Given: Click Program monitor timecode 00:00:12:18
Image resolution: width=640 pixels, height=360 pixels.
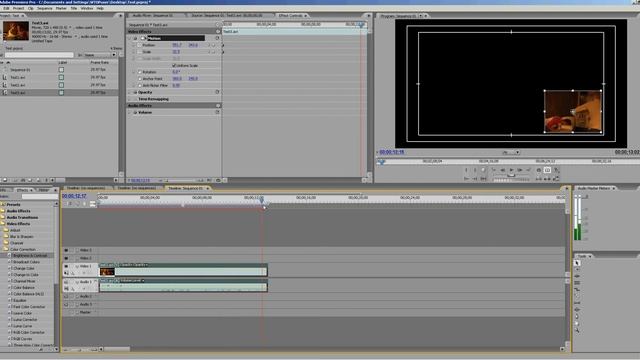Looking at the screenshot, I should pyautogui.click(x=392, y=152).
